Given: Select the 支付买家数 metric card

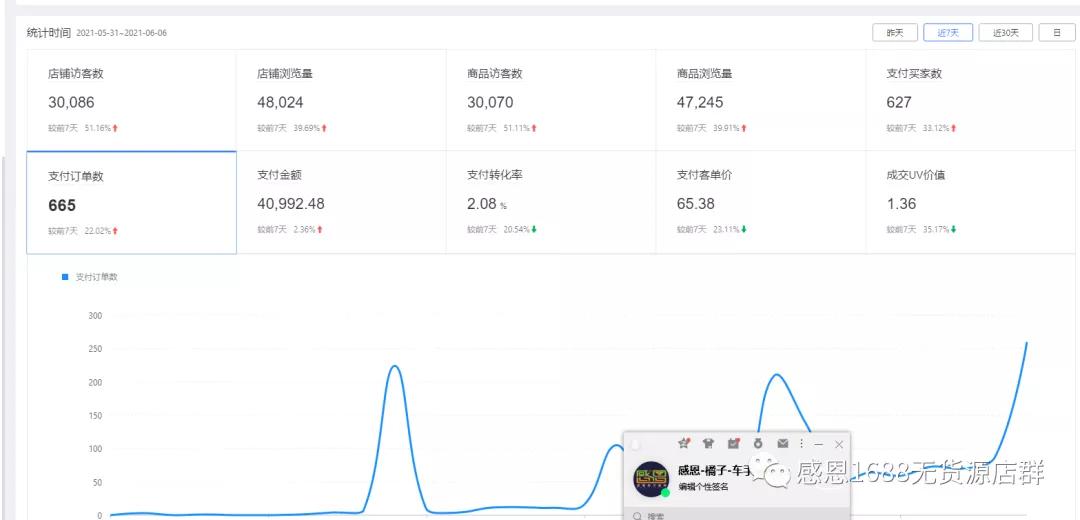Looking at the screenshot, I should pyautogui.click(x=970, y=100).
